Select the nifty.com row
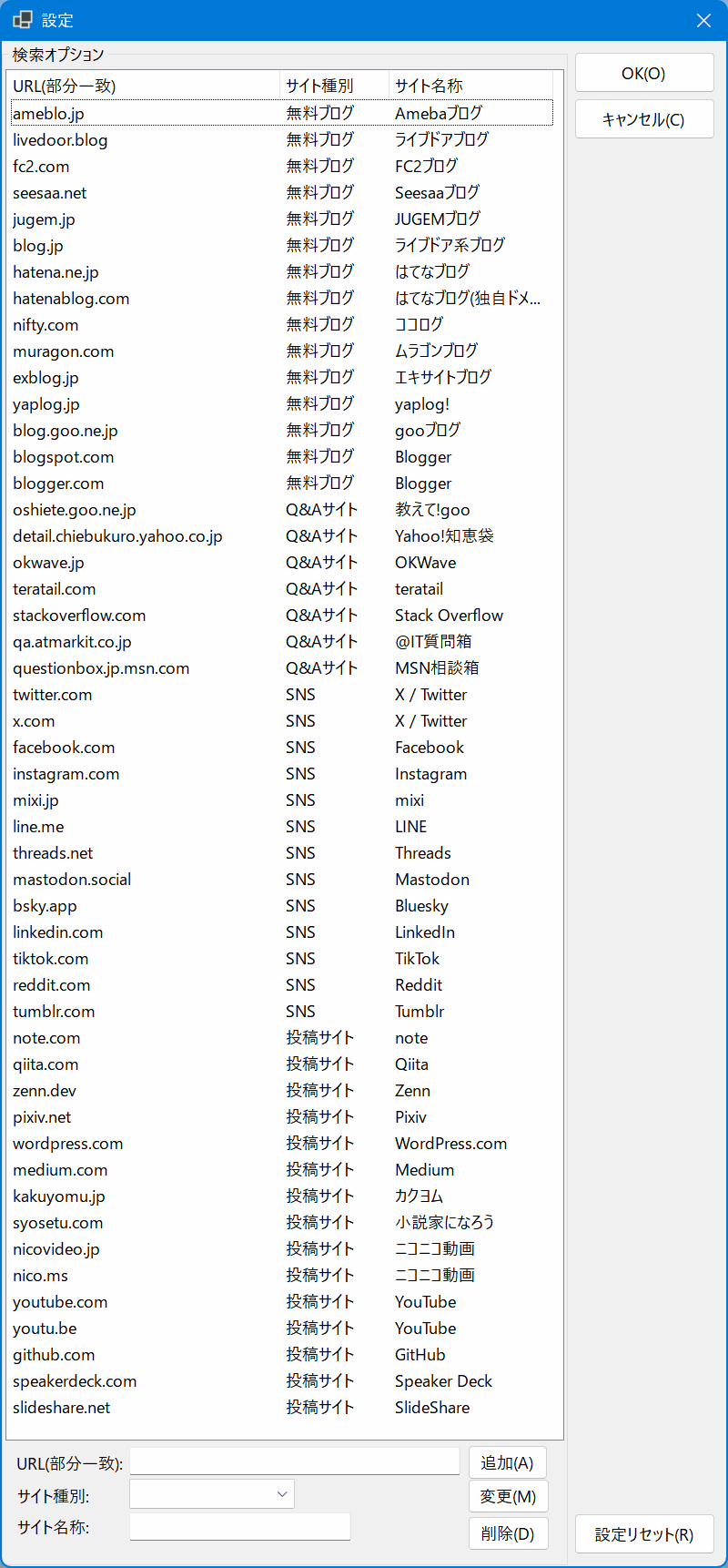The image size is (728, 1568). pos(281,324)
